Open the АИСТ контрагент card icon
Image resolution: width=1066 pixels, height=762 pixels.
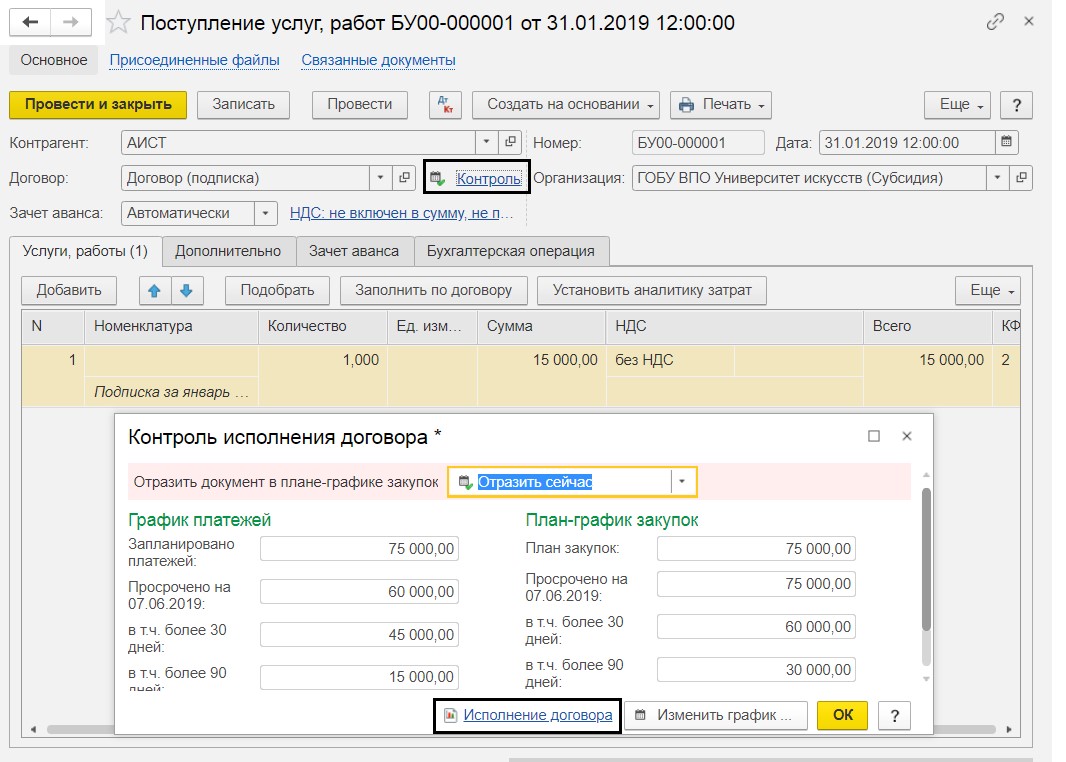tap(510, 142)
